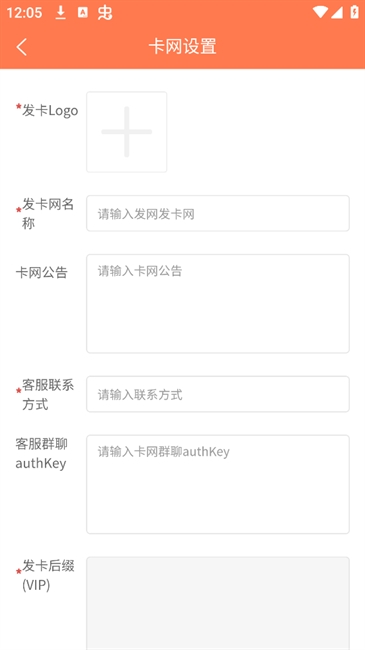The height and width of the screenshot is (650, 365).
Task: Tap the gray 发卡后缀(VIP) field
Action: (x=218, y=604)
